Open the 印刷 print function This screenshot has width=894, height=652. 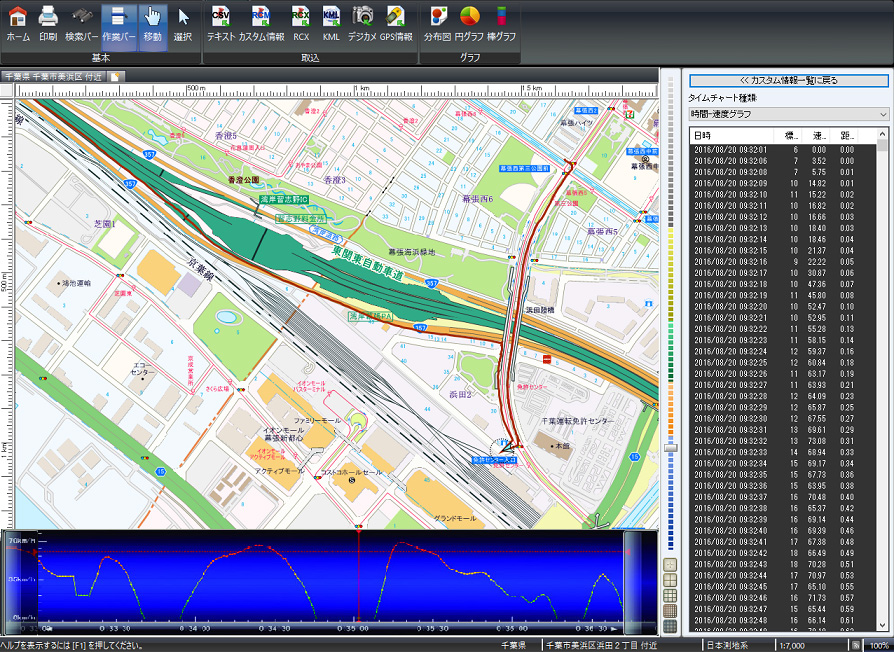tap(48, 25)
